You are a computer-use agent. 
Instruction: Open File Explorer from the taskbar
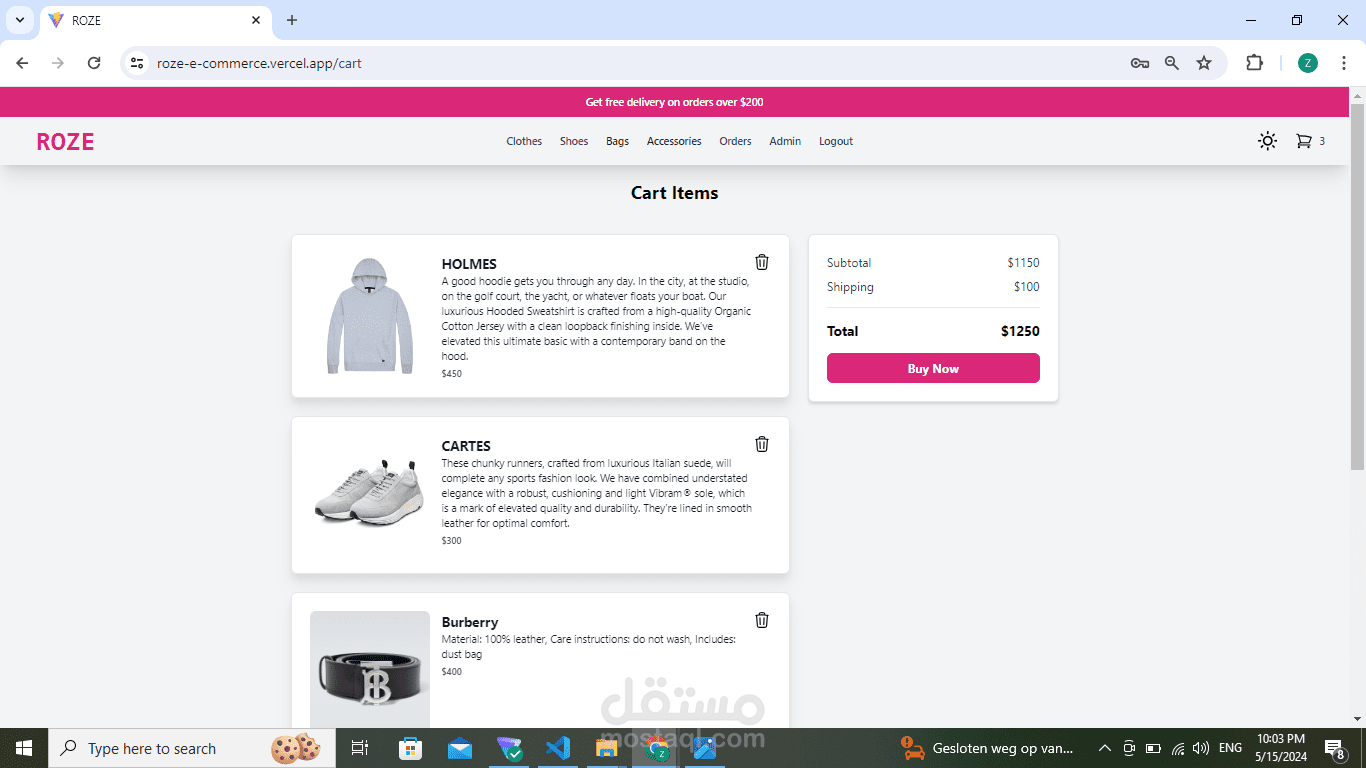(x=607, y=748)
